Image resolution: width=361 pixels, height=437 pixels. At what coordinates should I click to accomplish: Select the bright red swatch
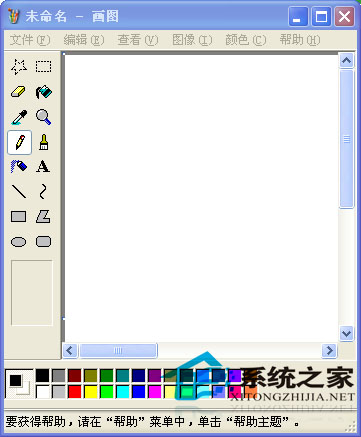coord(75,392)
